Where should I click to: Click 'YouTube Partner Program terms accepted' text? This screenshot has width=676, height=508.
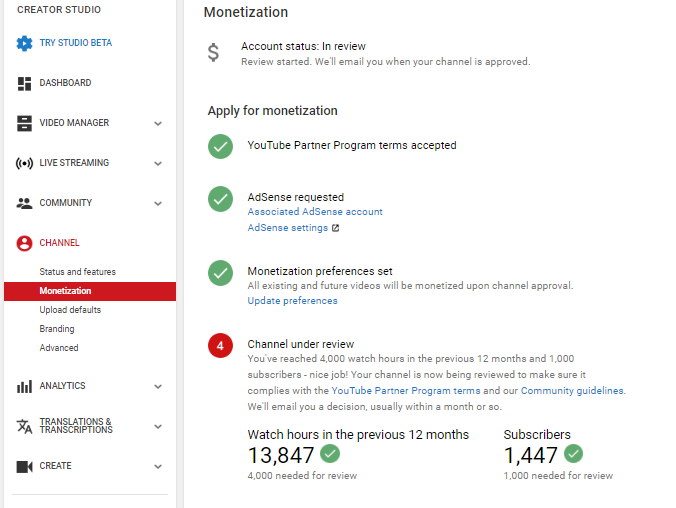click(x=352, y=145)
